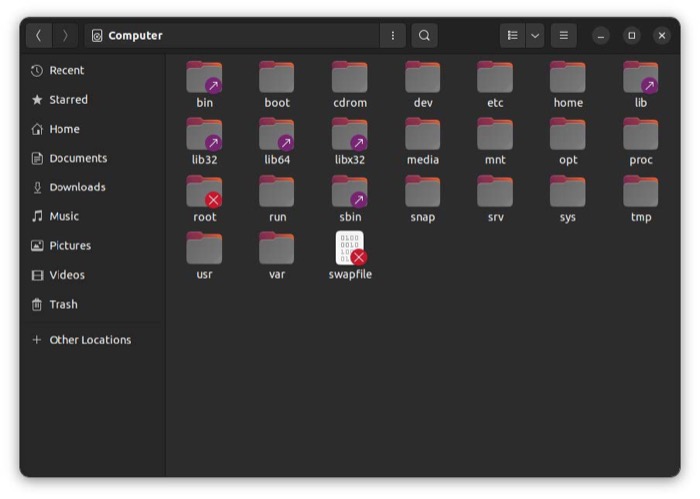Minimize the Files window
Image resolution: width=700 pixels, height=499 pixels.
601,35
